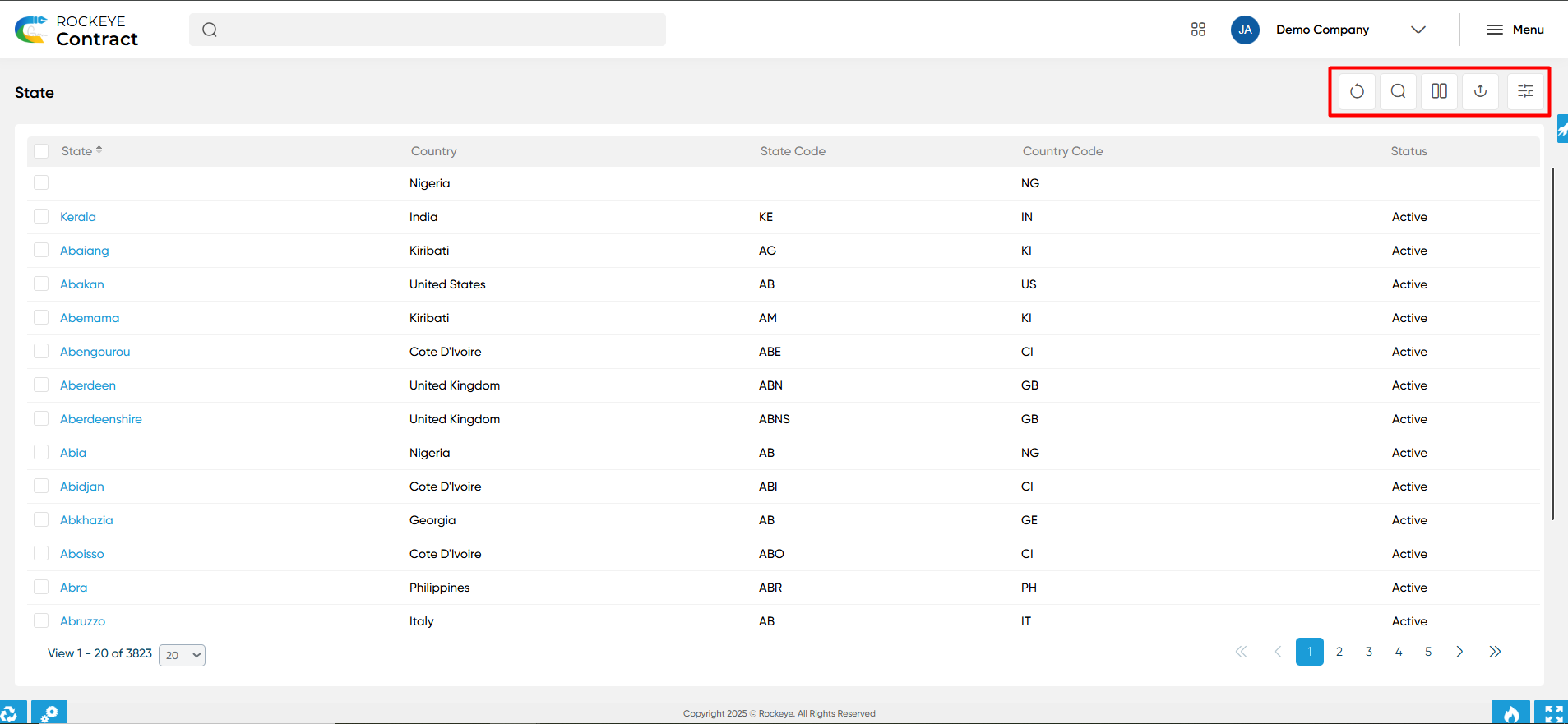Select the Aberdeen row checkbox

tap(41, 385)
